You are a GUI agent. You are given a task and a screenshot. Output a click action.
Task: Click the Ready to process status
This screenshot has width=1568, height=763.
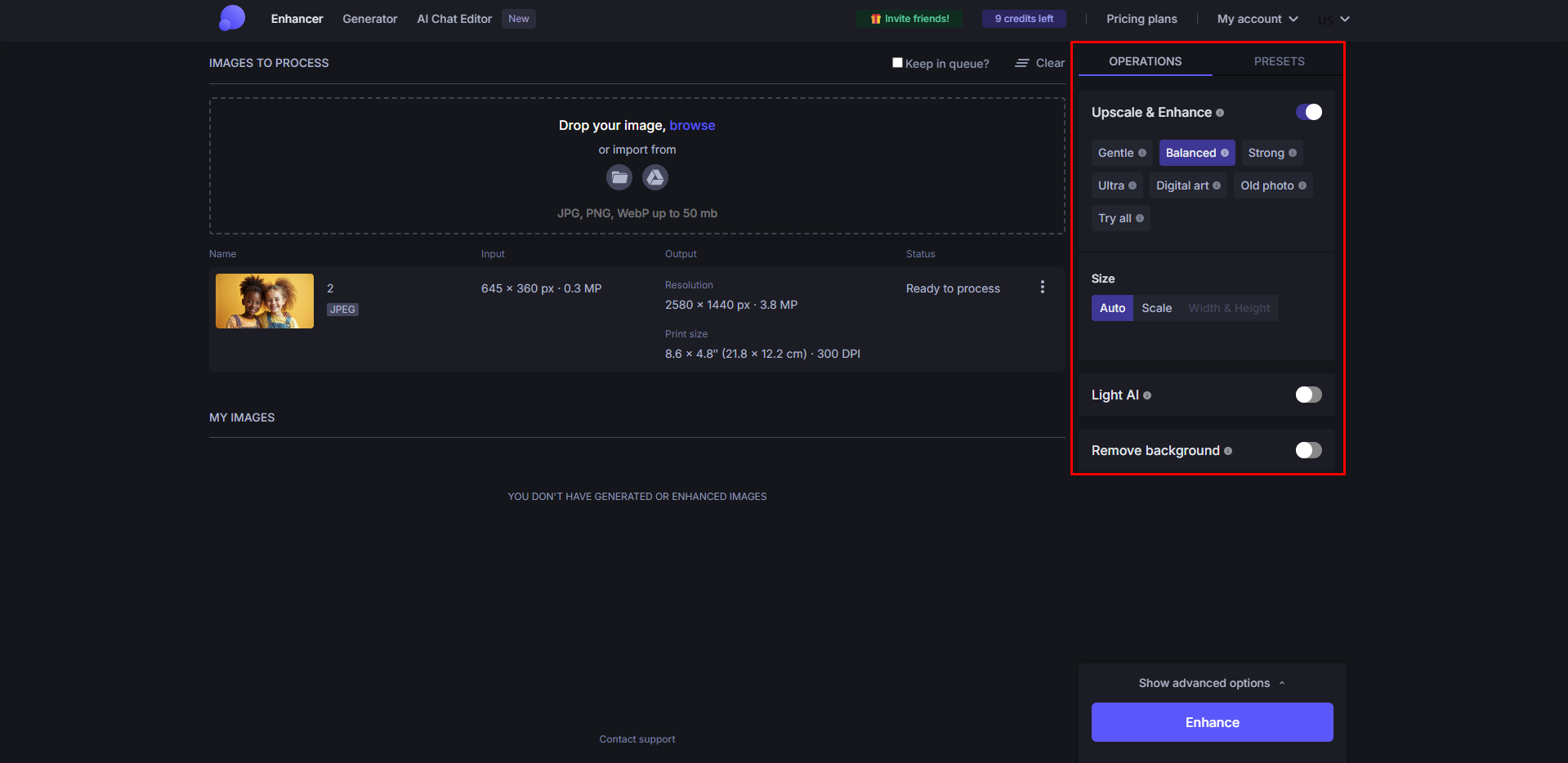[x=953, y=288]
